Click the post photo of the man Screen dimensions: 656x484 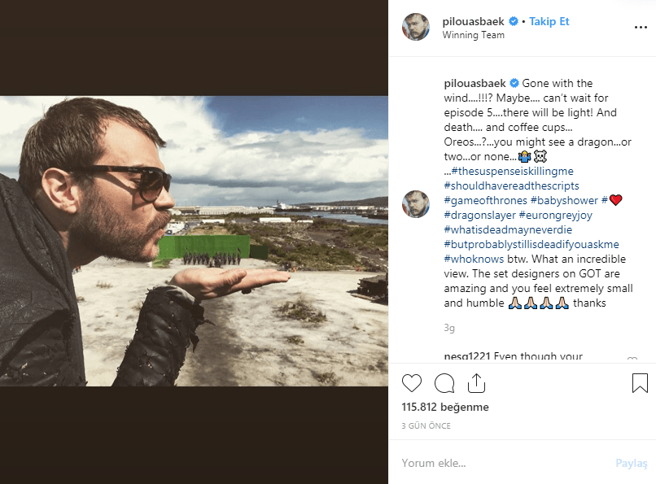tap(194, 241)
